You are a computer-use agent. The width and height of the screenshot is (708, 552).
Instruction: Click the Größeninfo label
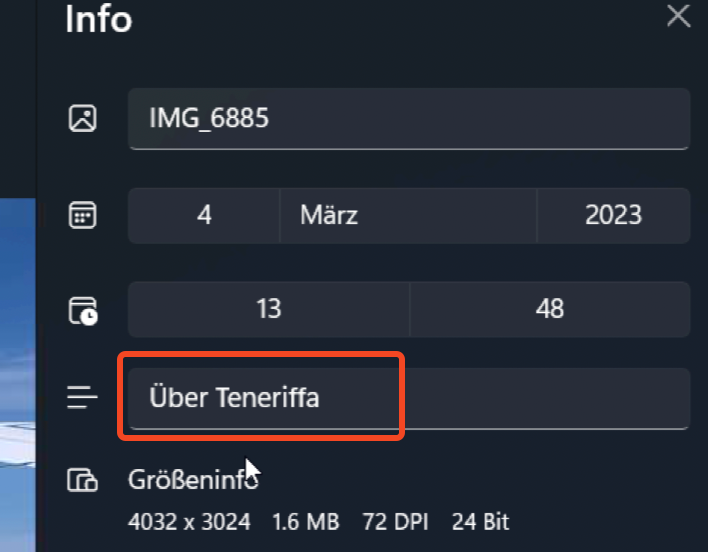193,479
